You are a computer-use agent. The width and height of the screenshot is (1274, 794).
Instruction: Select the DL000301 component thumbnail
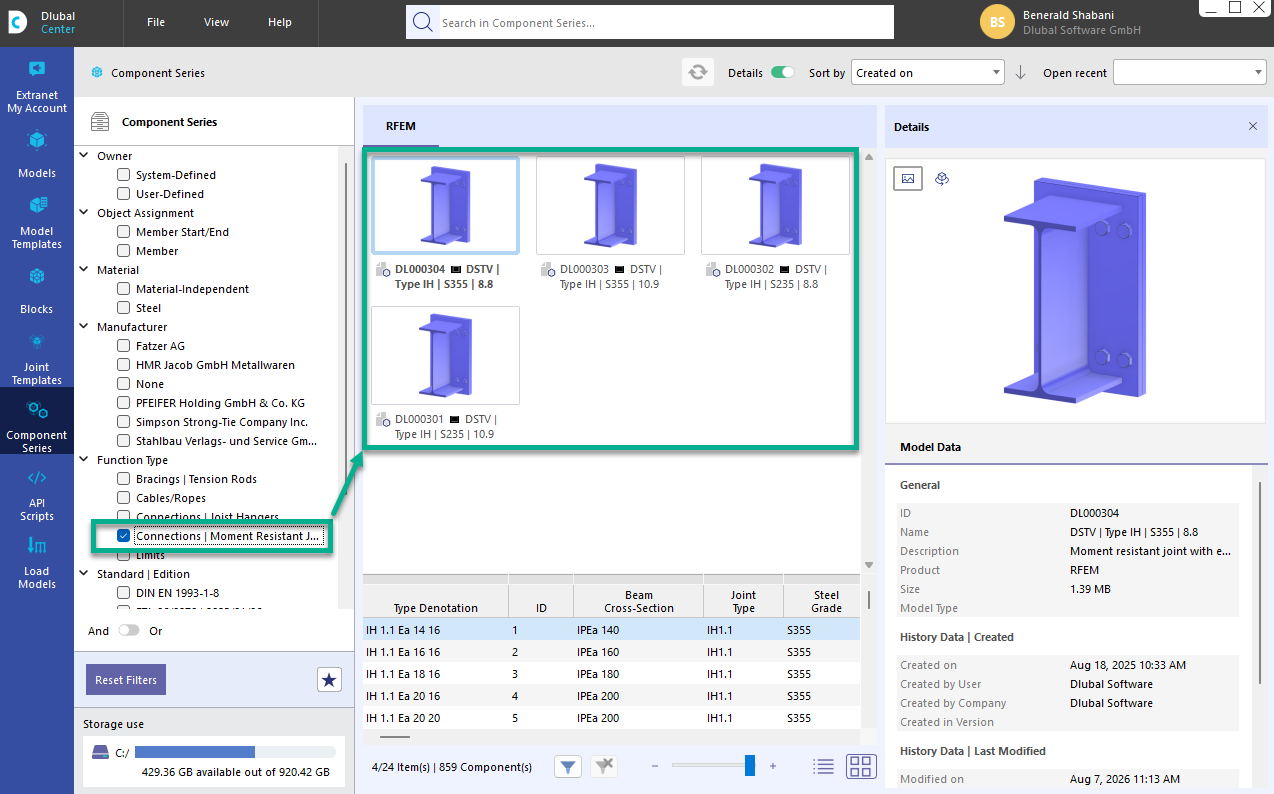445,356
